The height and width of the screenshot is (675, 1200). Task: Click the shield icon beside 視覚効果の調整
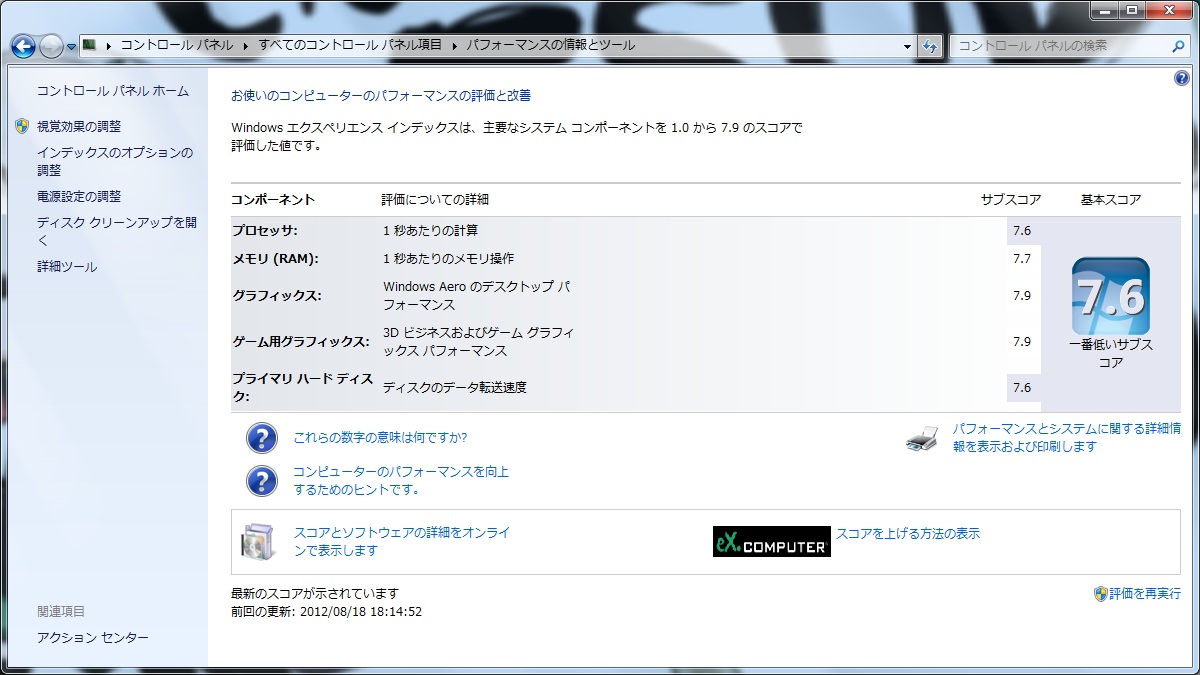pos(23,127)
